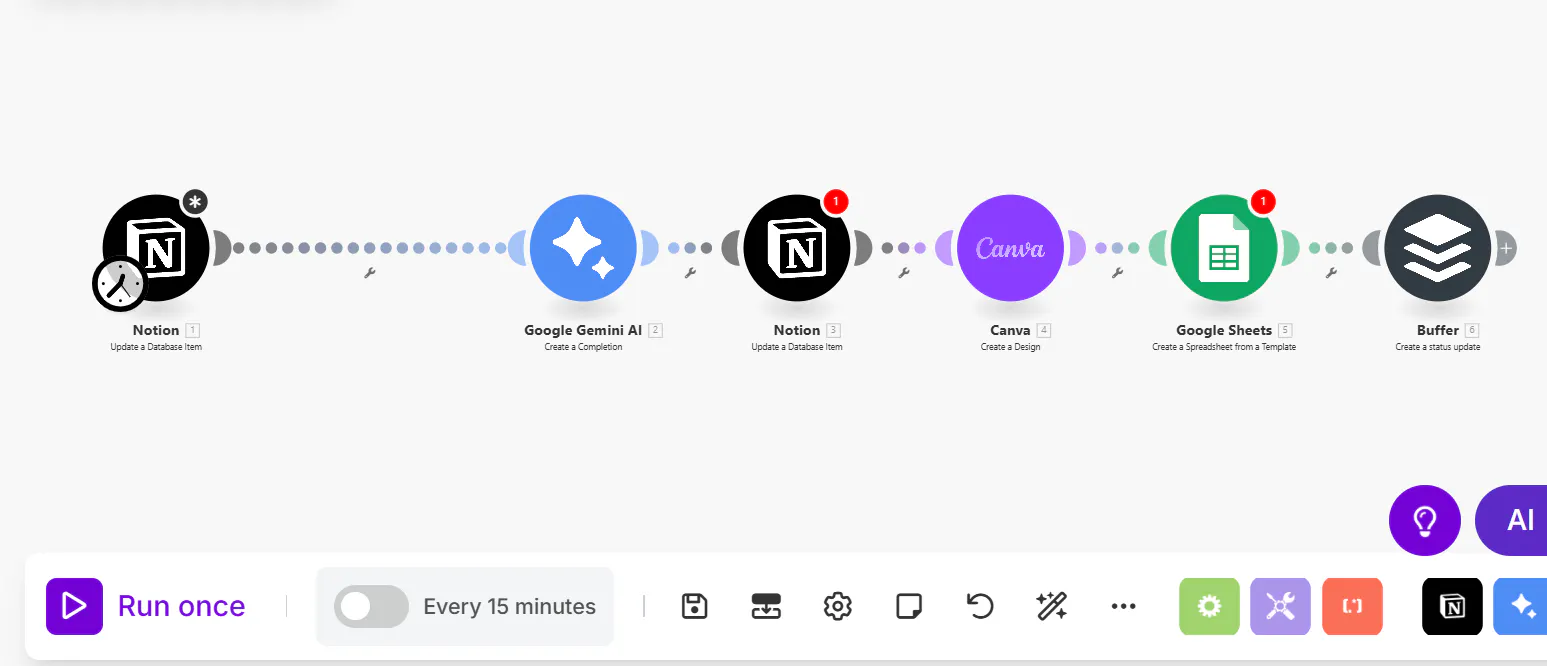Add another module after Buffer with plus
This screenshot has height=666, width=1547.
point(1506,248)
